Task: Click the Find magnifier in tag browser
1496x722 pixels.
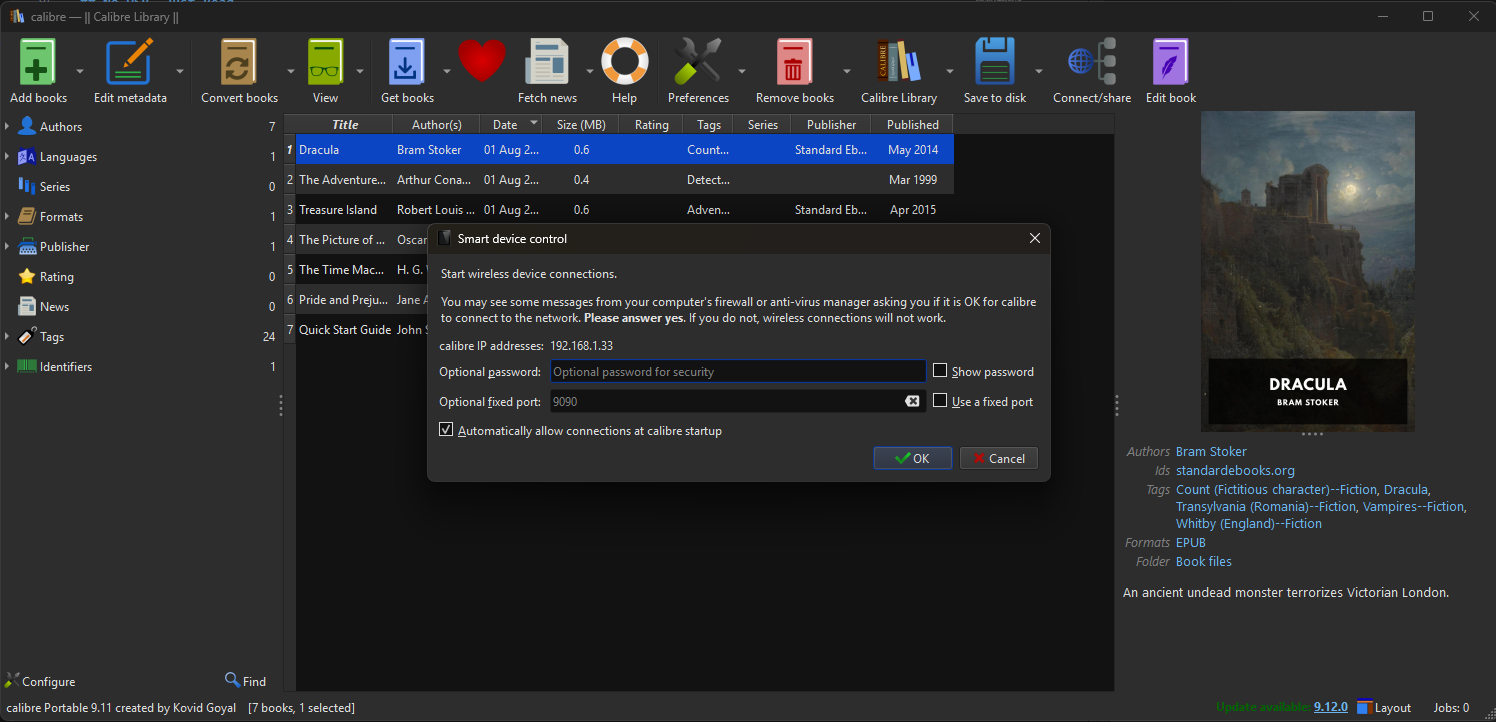Action: point(232,680)
